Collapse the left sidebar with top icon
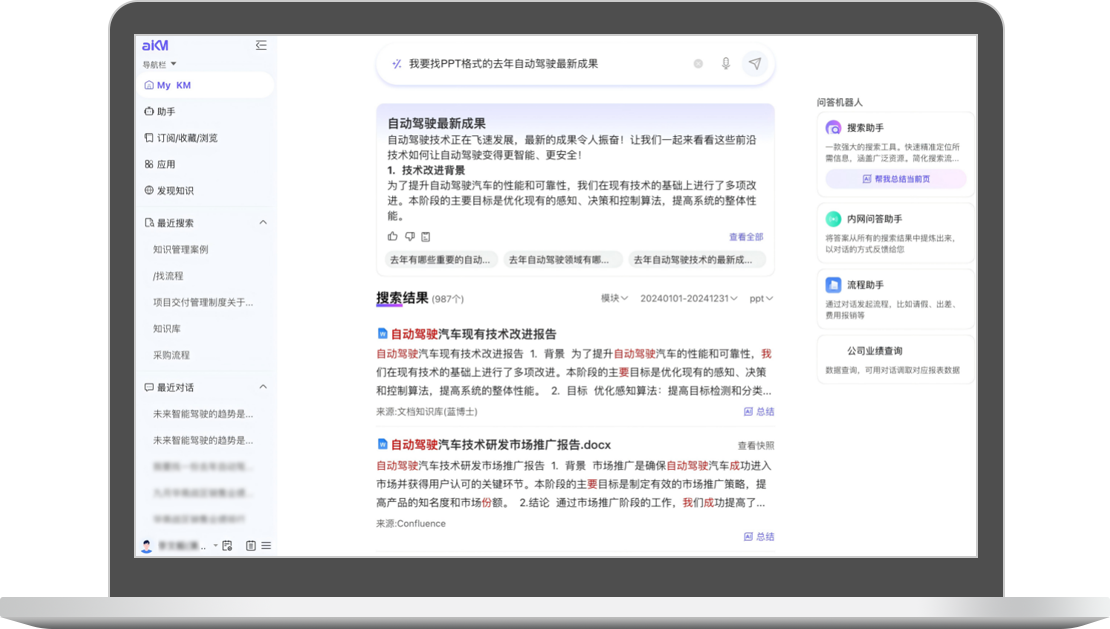The width and height of the screenshot is (1110, 629). coord(261,45)
